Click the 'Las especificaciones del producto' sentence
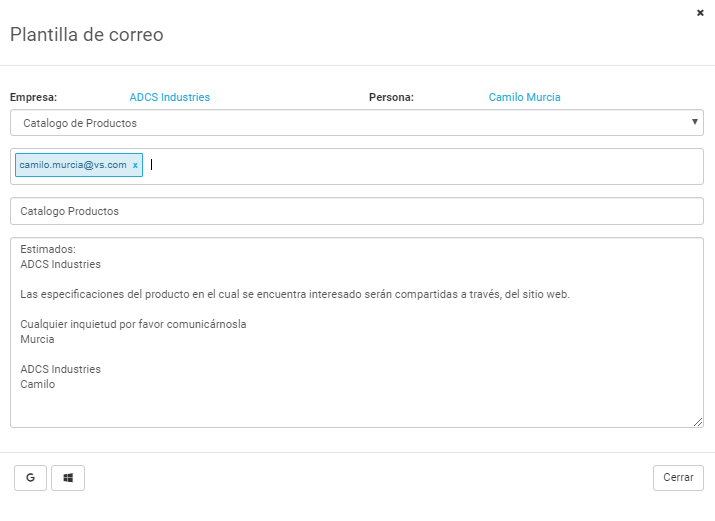715x521 pixels. (295, 294)
